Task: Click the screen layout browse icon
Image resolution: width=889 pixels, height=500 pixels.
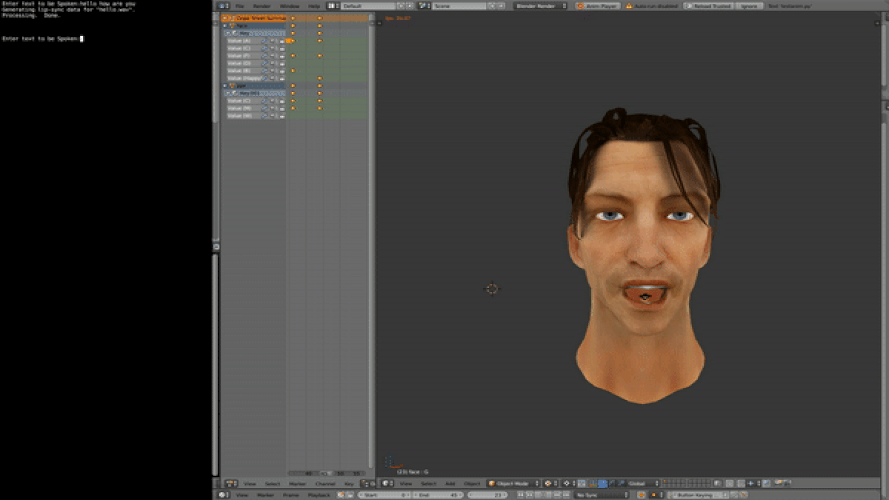Action: [333, 6]
